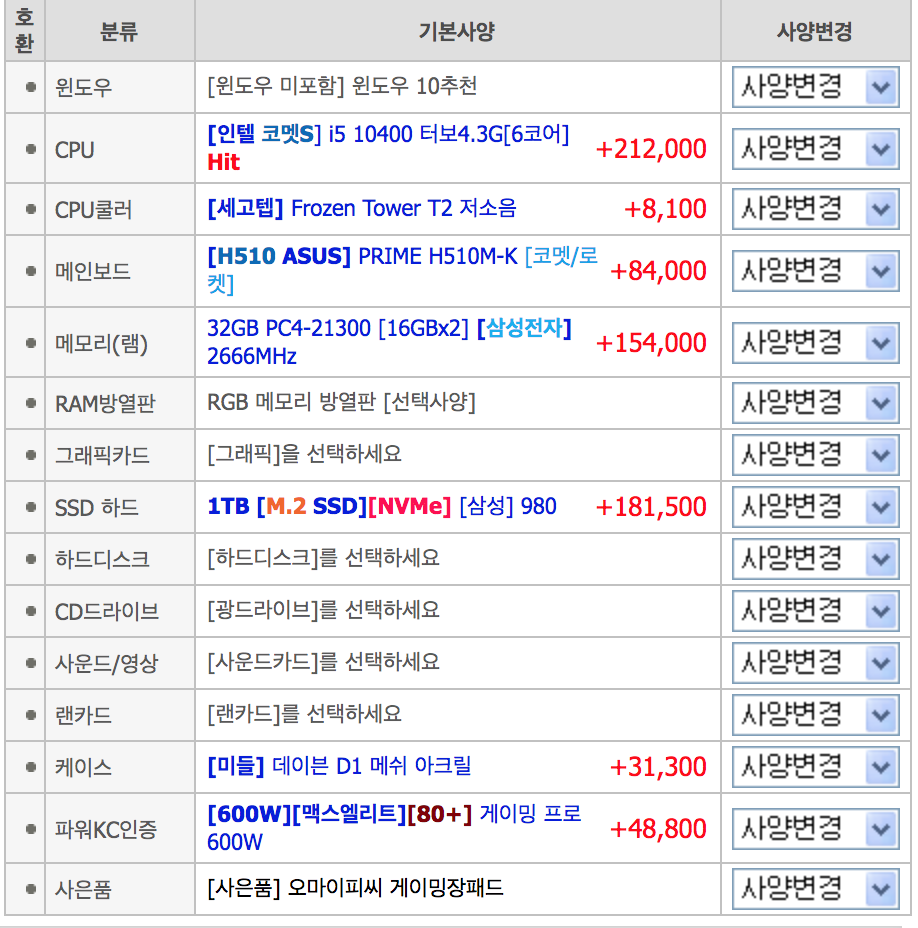918x928 pixels.
Task: Click the RAM방열판 category label
Action: pyautogui.click(x=105, y=404)
